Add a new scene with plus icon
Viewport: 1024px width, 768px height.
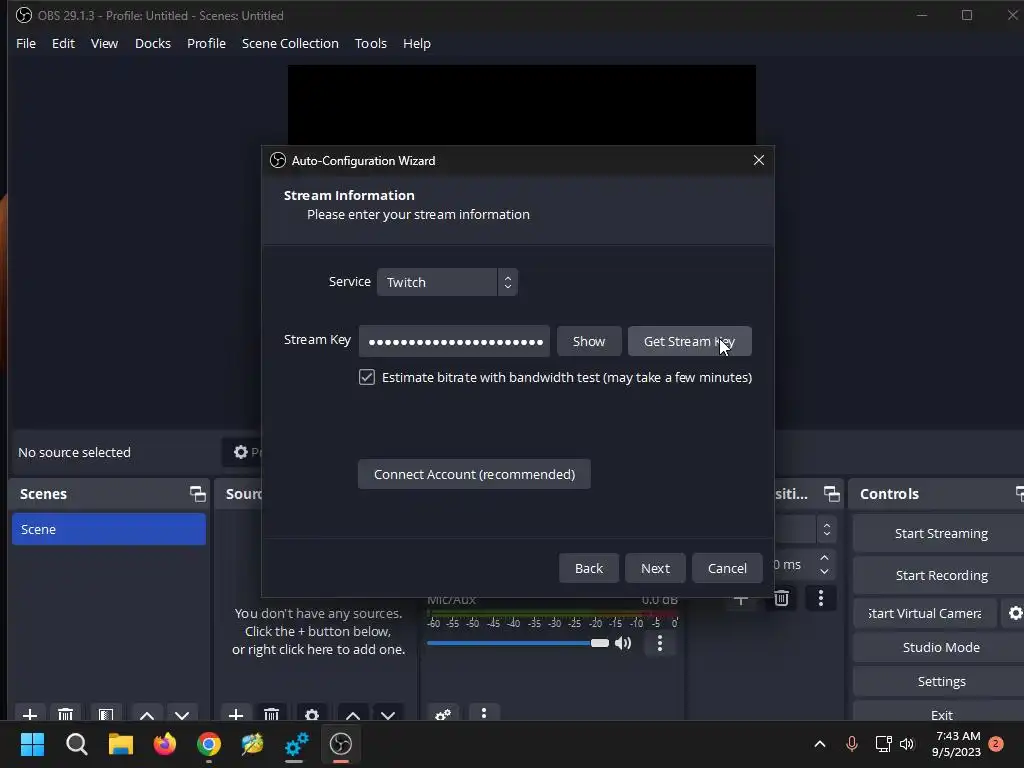[x=29, y=714]
